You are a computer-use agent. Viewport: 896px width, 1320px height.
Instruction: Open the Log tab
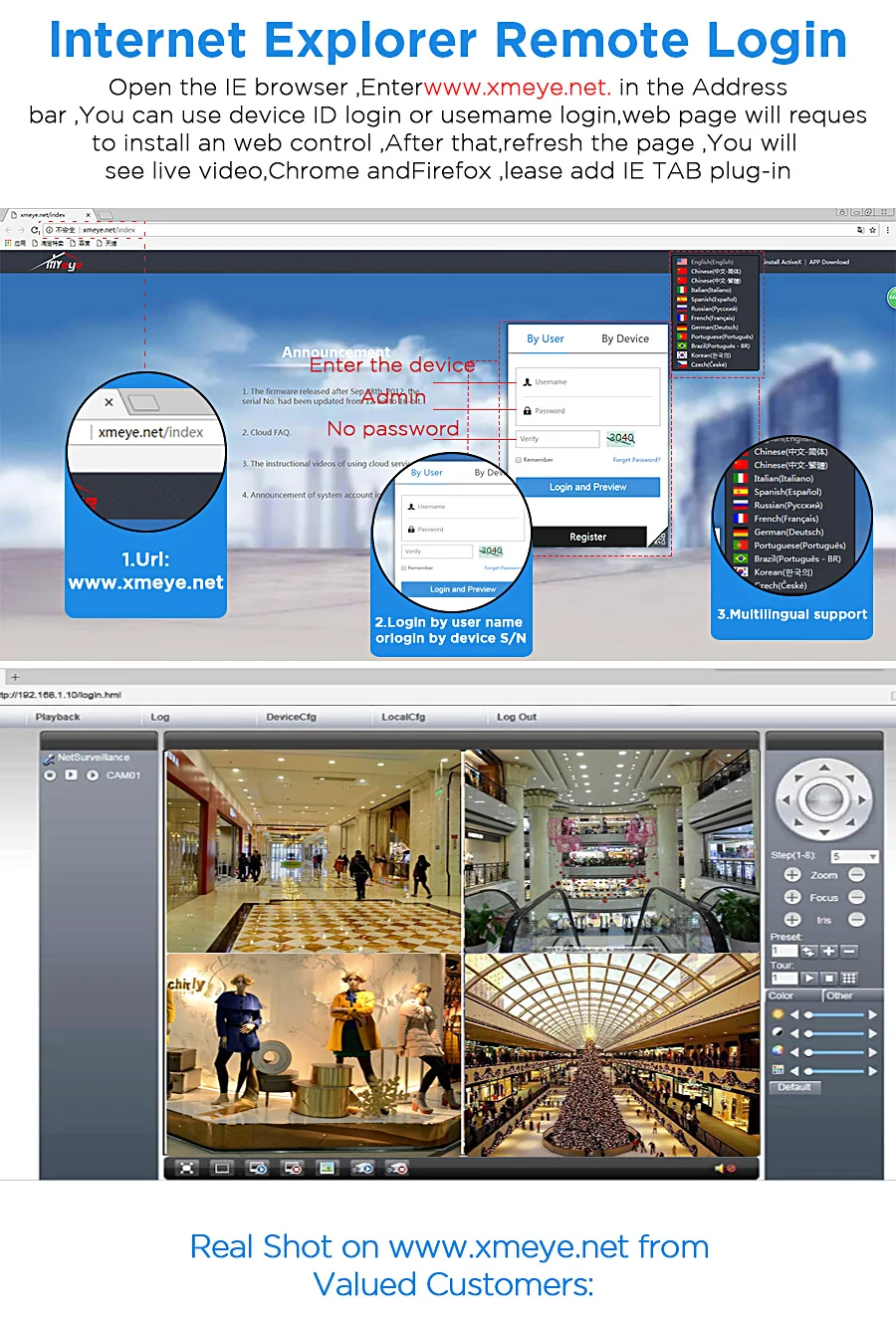pos(160,717)
